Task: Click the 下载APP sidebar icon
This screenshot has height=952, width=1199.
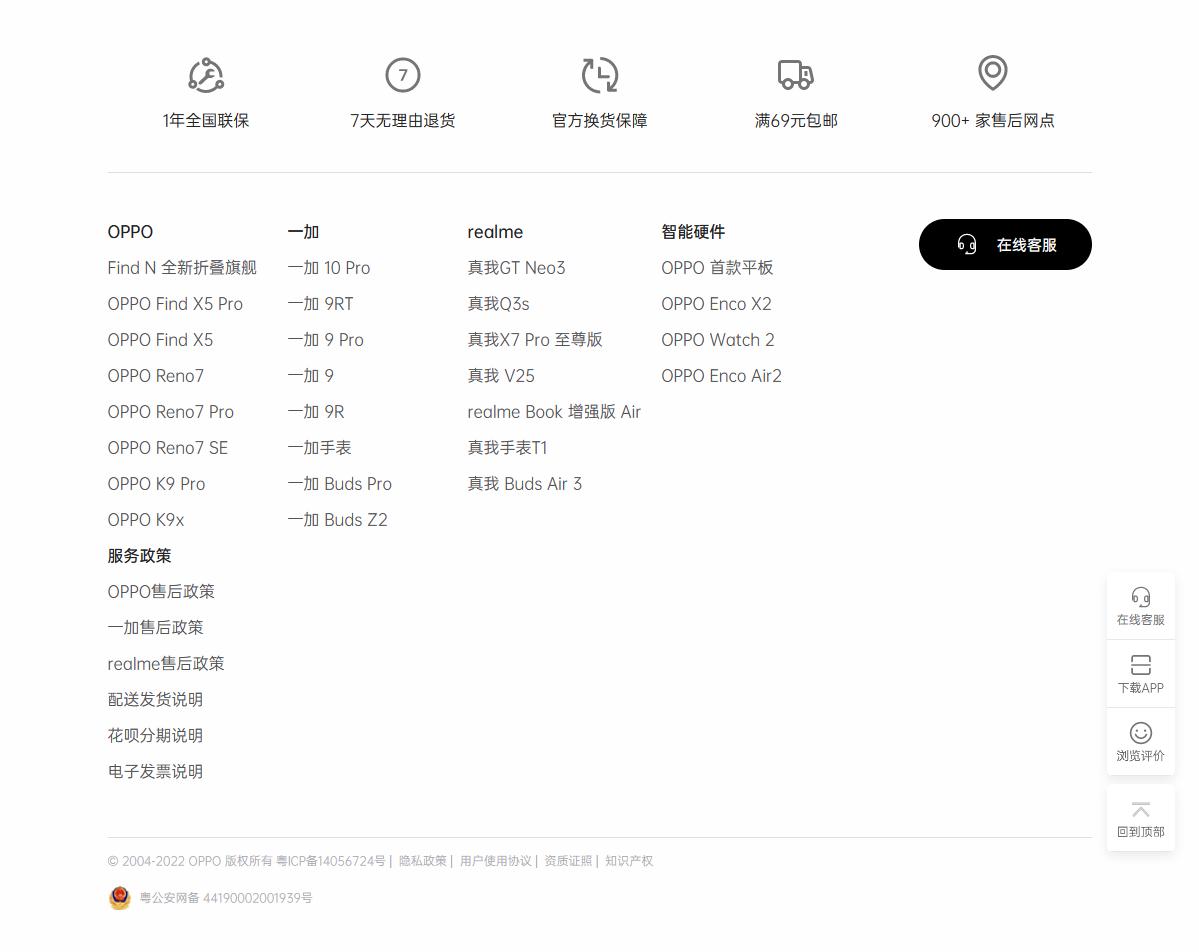Action: coord(1140,673)
